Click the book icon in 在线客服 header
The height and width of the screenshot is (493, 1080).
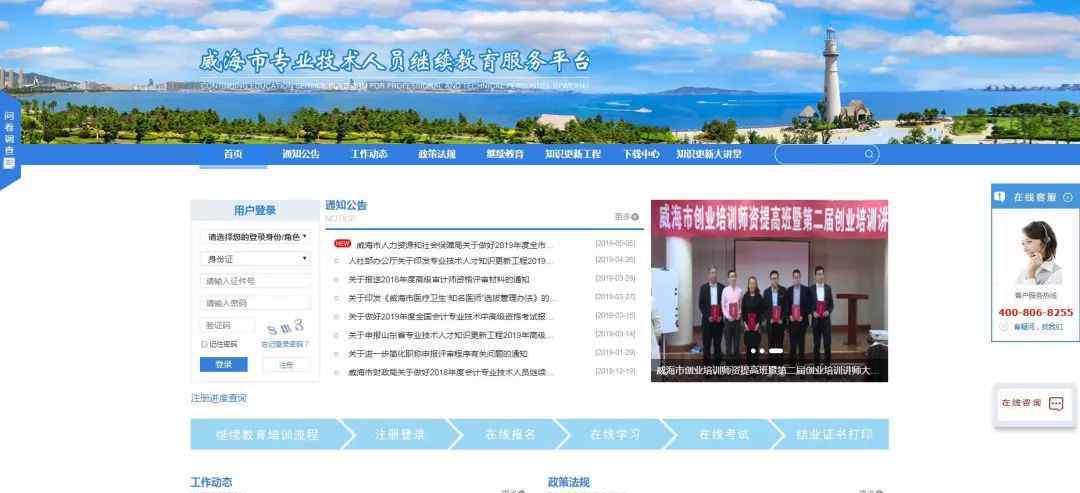tap(999, 197)
